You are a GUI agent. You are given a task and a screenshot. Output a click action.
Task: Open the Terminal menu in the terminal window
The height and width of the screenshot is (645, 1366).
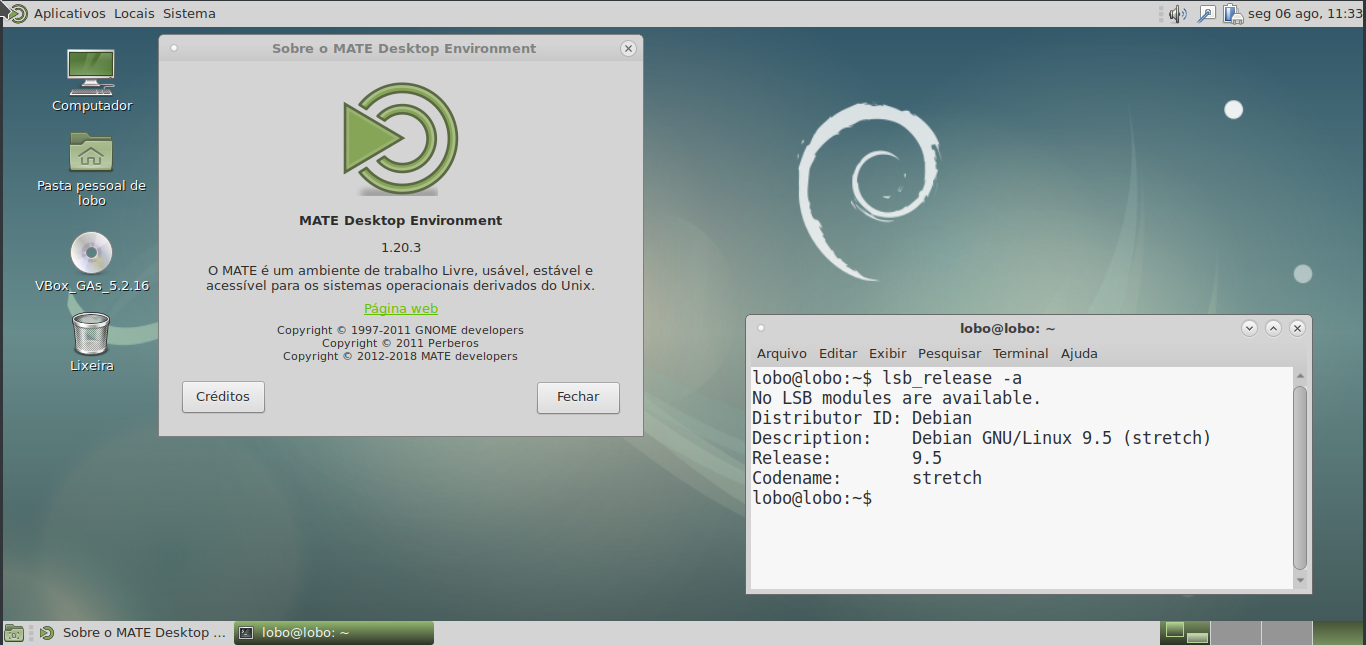tap(1020, 353)
